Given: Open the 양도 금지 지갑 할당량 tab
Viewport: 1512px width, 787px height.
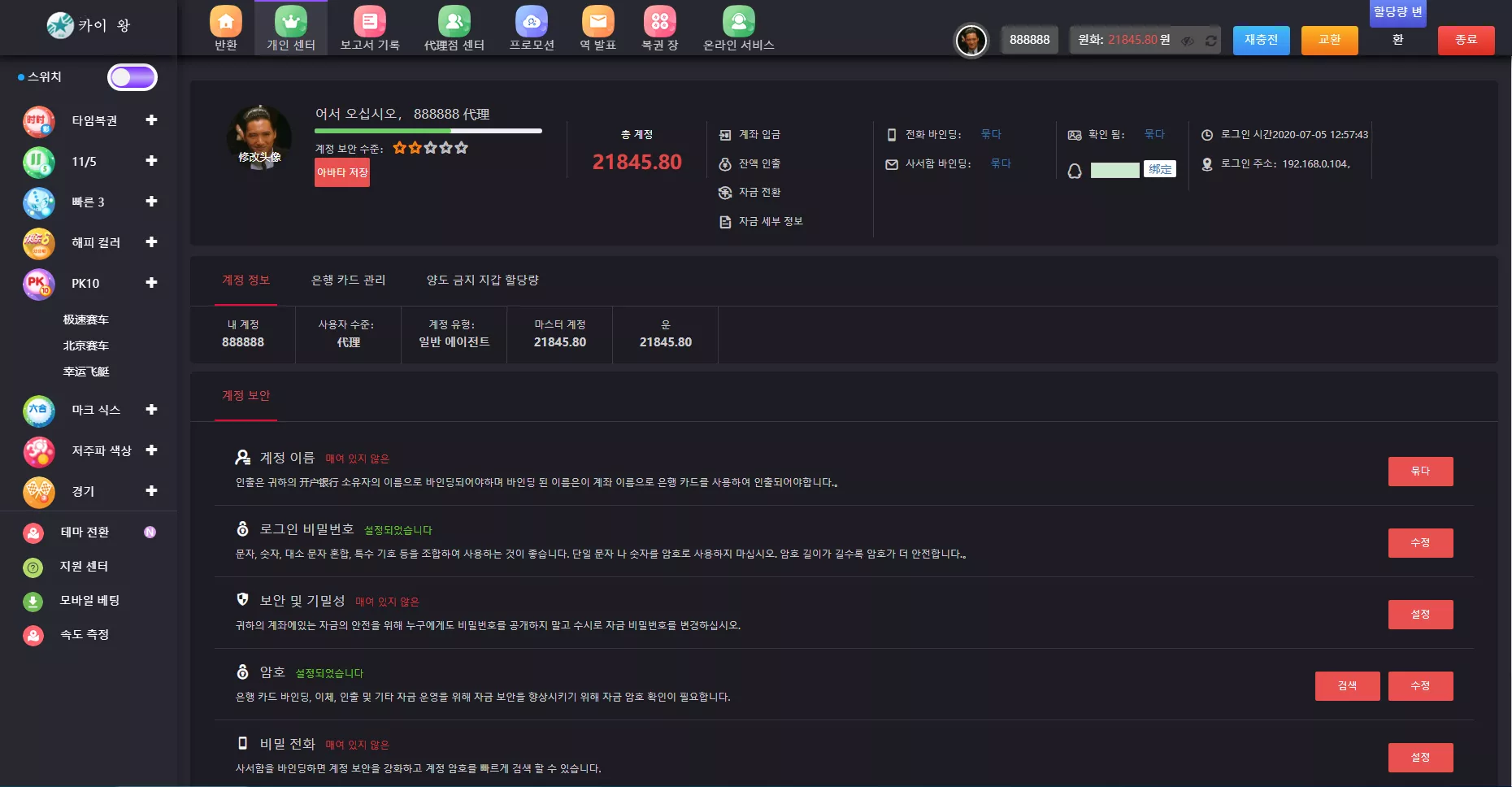Looking at the screenshot, I should pyautogui.click(x=482, y=280).
